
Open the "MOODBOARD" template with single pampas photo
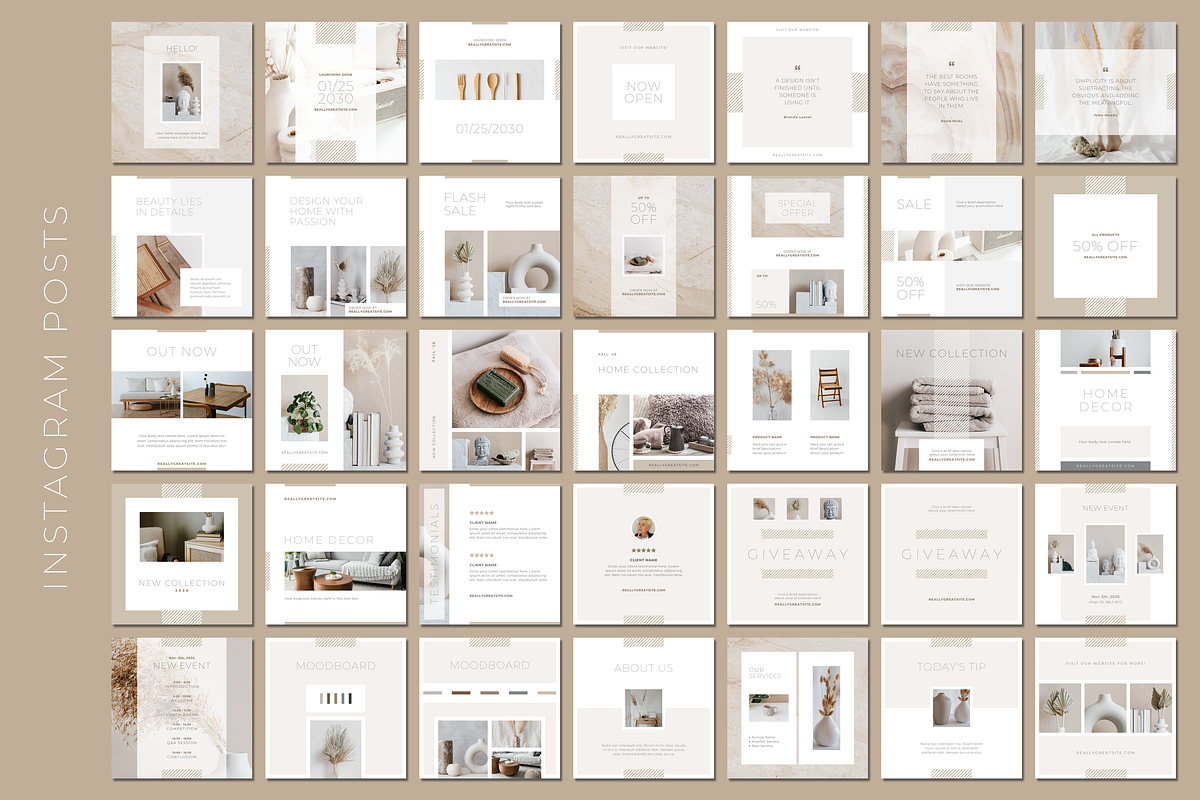[x=336, y=708]
